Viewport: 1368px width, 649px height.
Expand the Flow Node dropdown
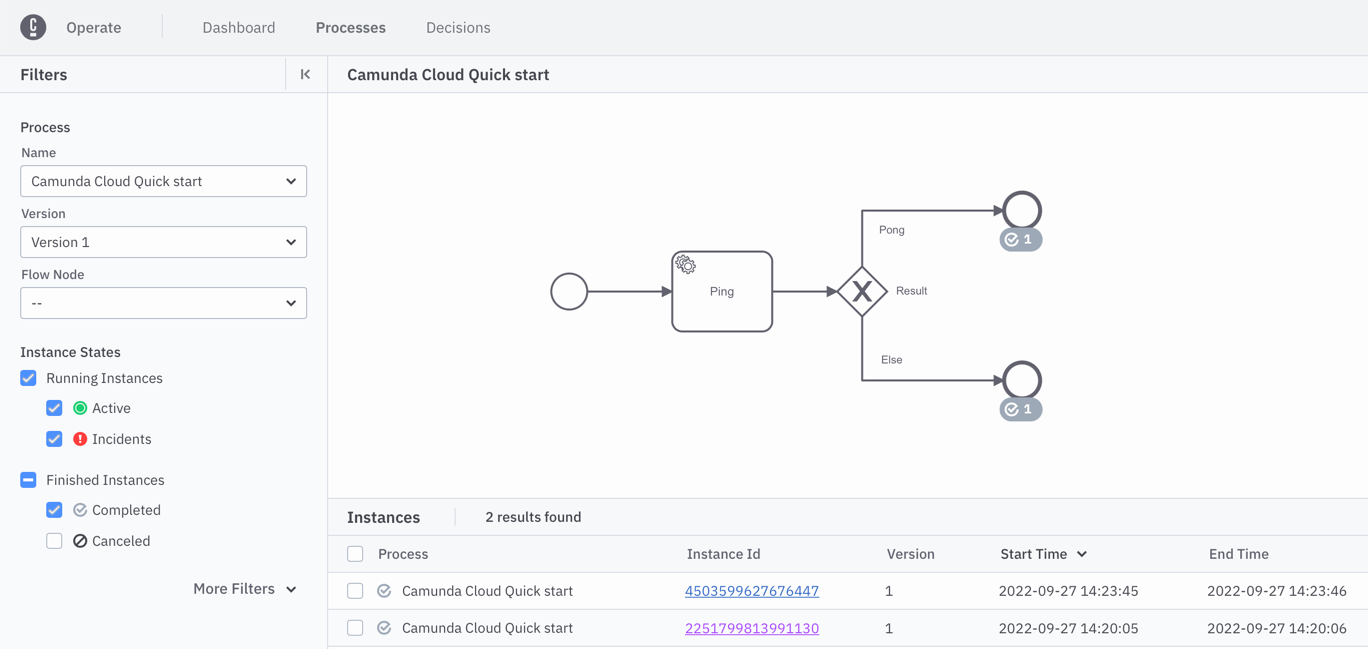(163, 303)
